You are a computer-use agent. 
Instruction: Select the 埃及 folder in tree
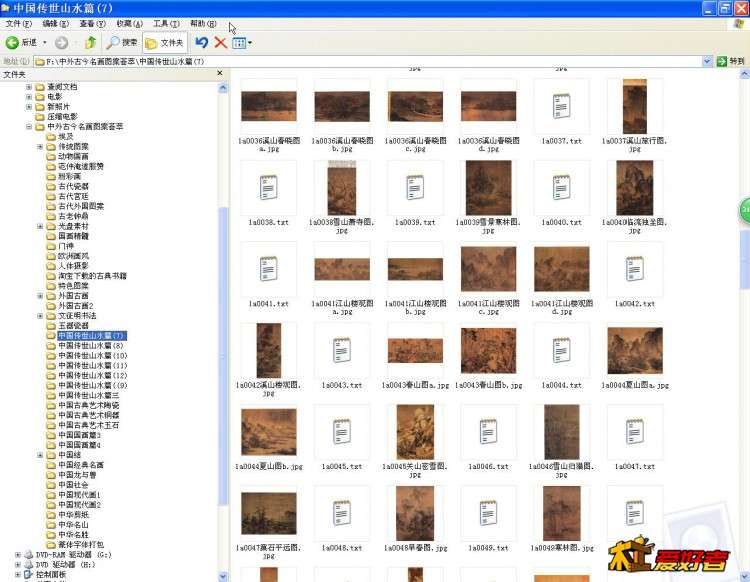(66, 136)
